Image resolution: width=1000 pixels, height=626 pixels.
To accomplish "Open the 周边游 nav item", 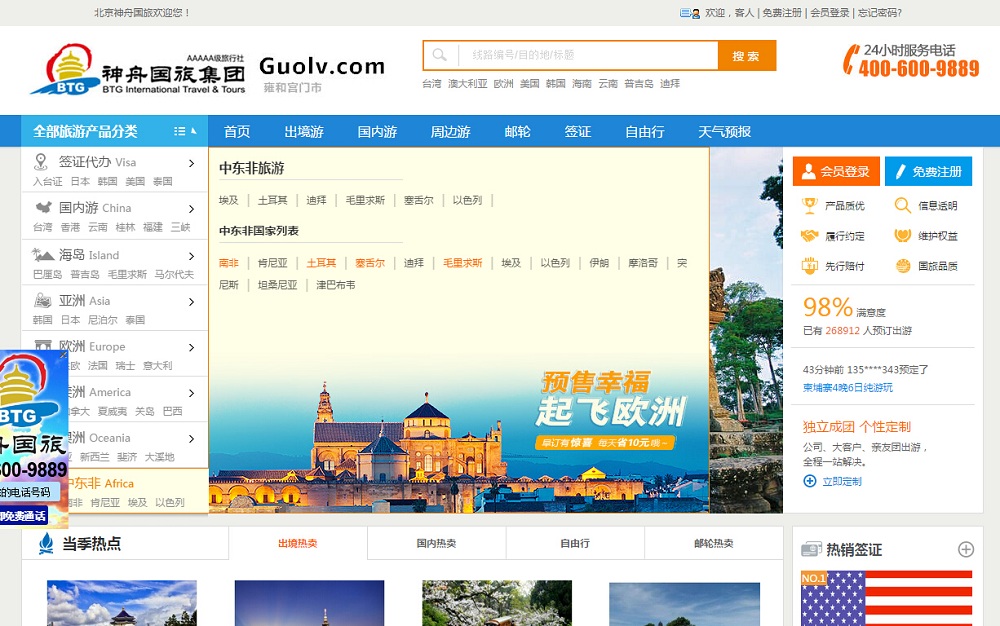I will (451, 132).
